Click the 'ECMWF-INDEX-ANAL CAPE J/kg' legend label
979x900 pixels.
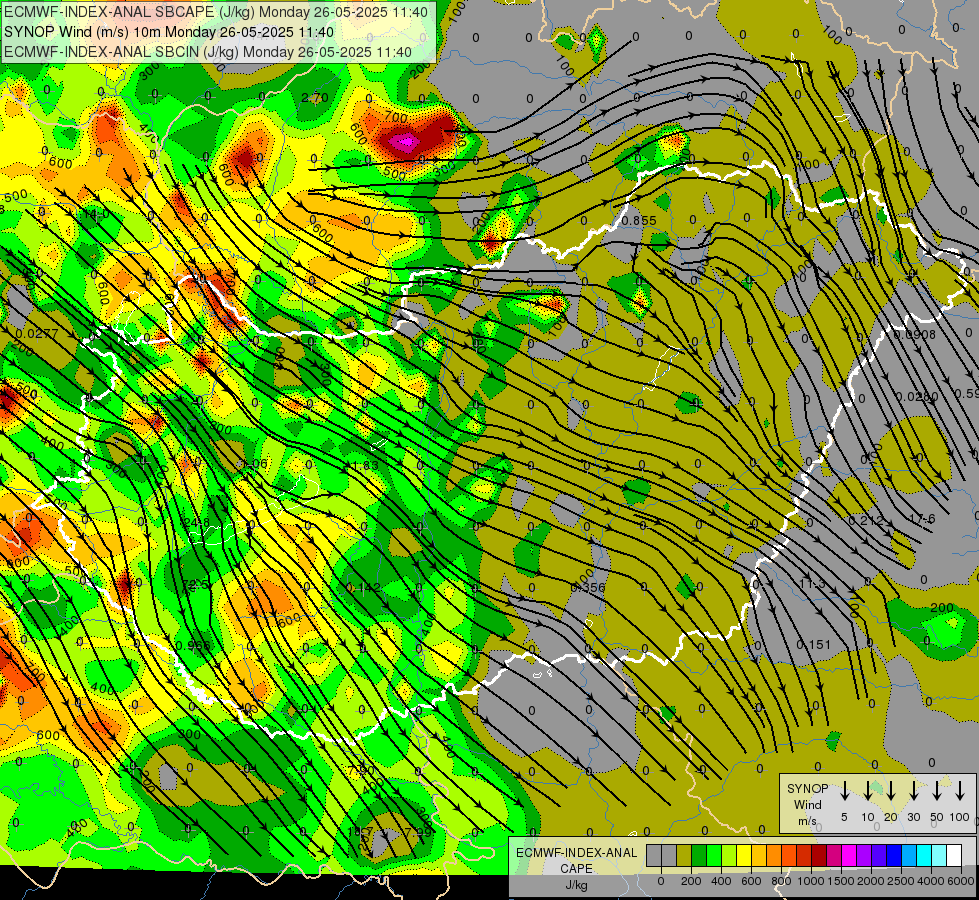[x=576, y=868]
